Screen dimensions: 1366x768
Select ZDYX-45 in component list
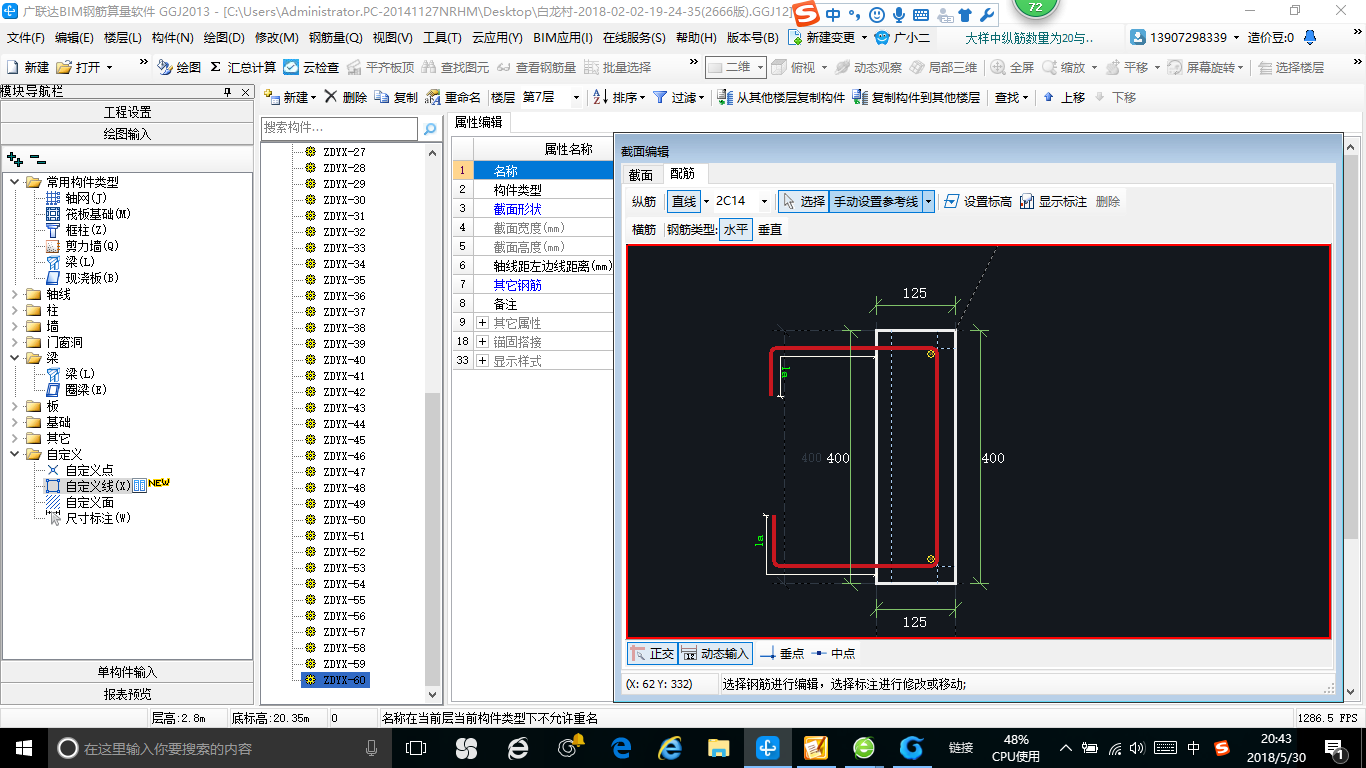coord(344,440)
